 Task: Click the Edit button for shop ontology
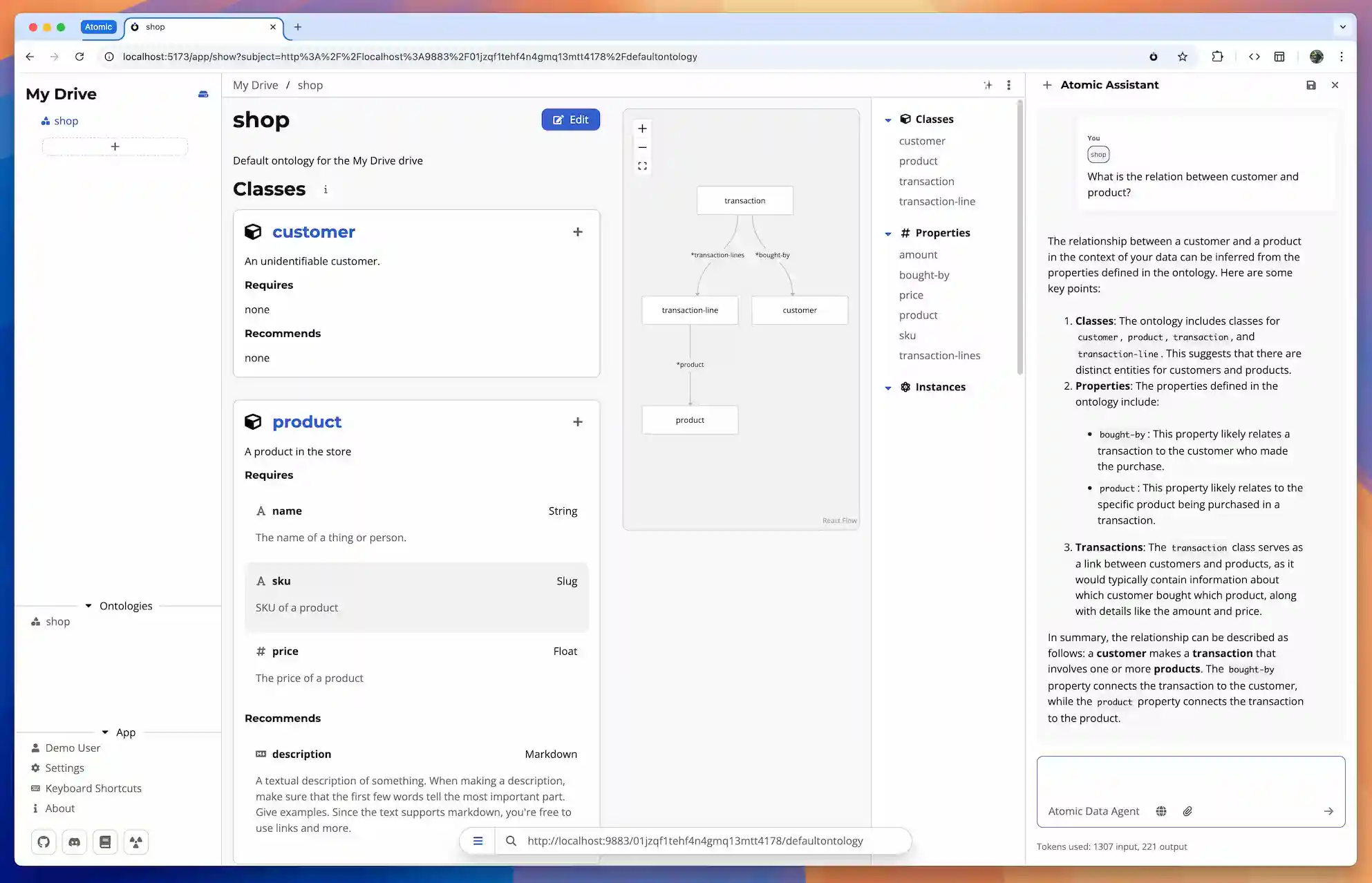[x=570, y=119]
